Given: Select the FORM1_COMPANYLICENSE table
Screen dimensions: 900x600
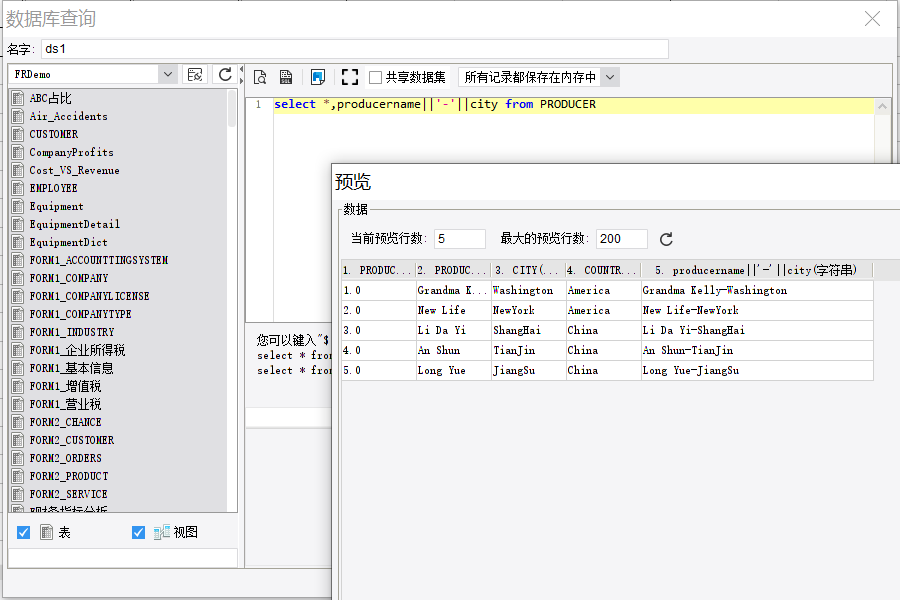Looking at the screenshot, I should click(90, 296).
